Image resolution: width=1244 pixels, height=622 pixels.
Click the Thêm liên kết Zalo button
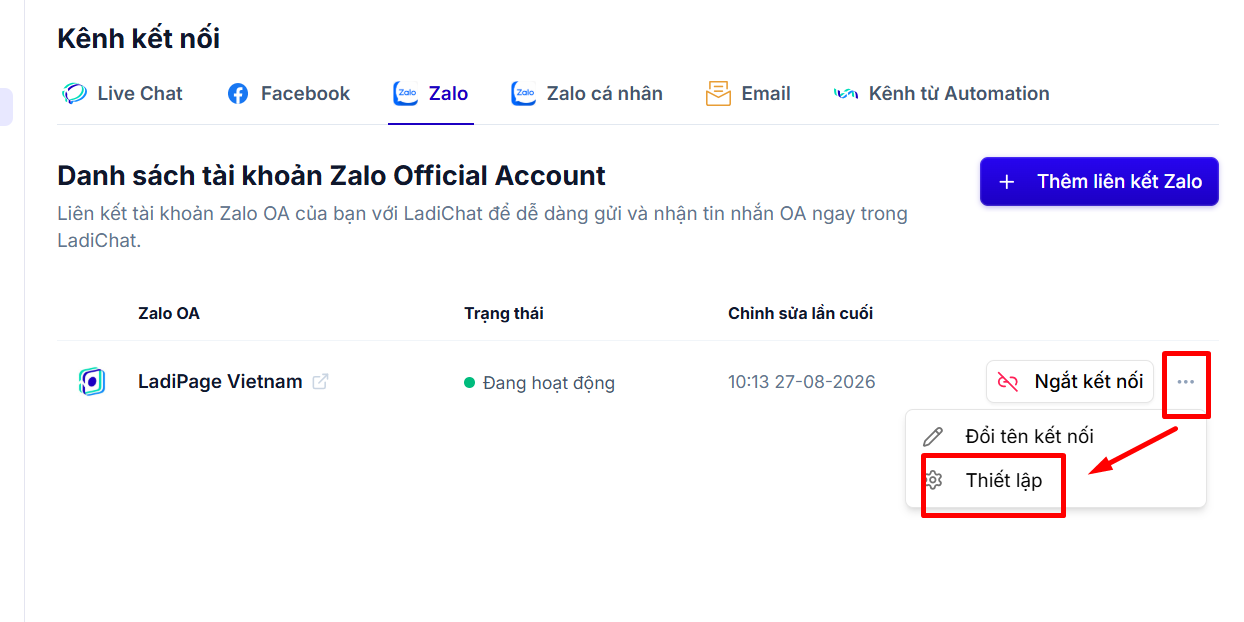(1099, 182)
